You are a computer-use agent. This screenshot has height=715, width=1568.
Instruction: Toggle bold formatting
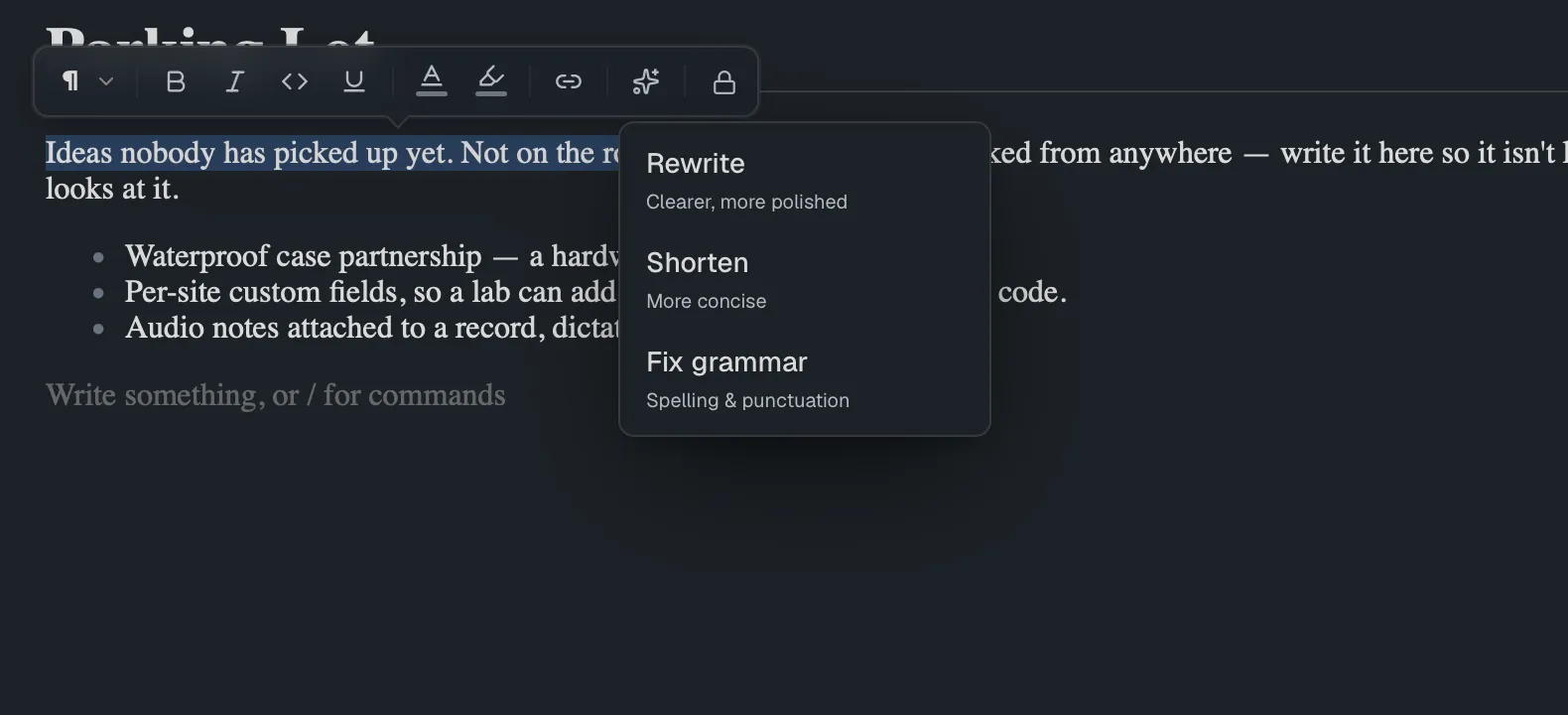pos(176,81)
